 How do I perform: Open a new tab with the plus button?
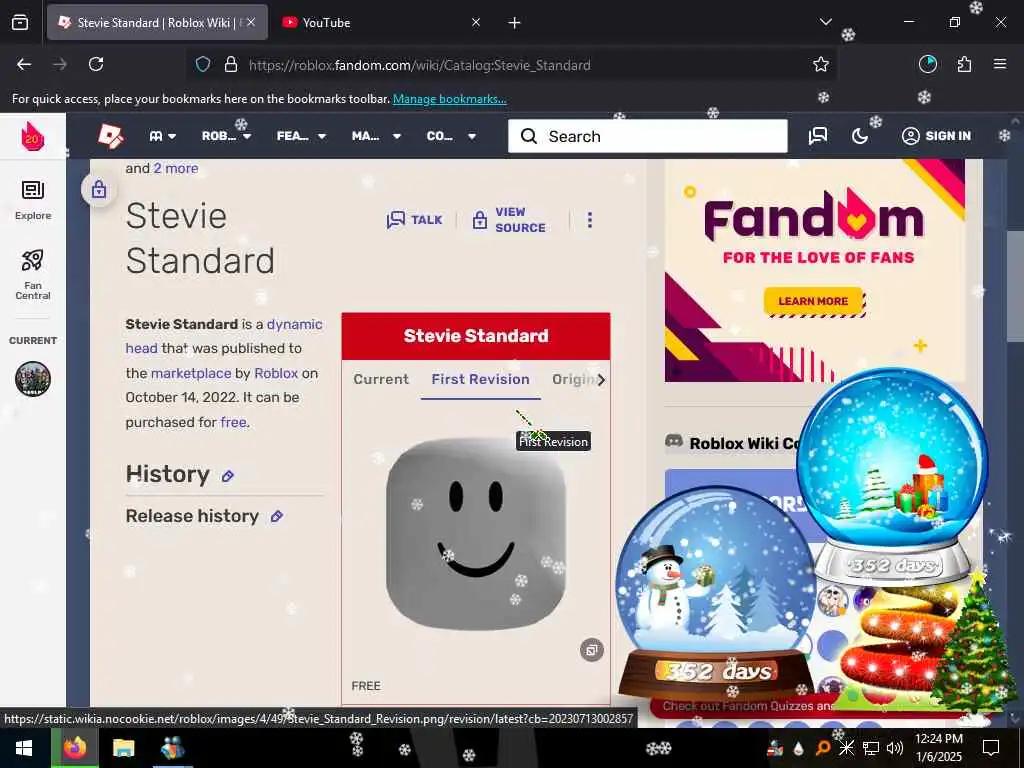(x=515, y=23)
